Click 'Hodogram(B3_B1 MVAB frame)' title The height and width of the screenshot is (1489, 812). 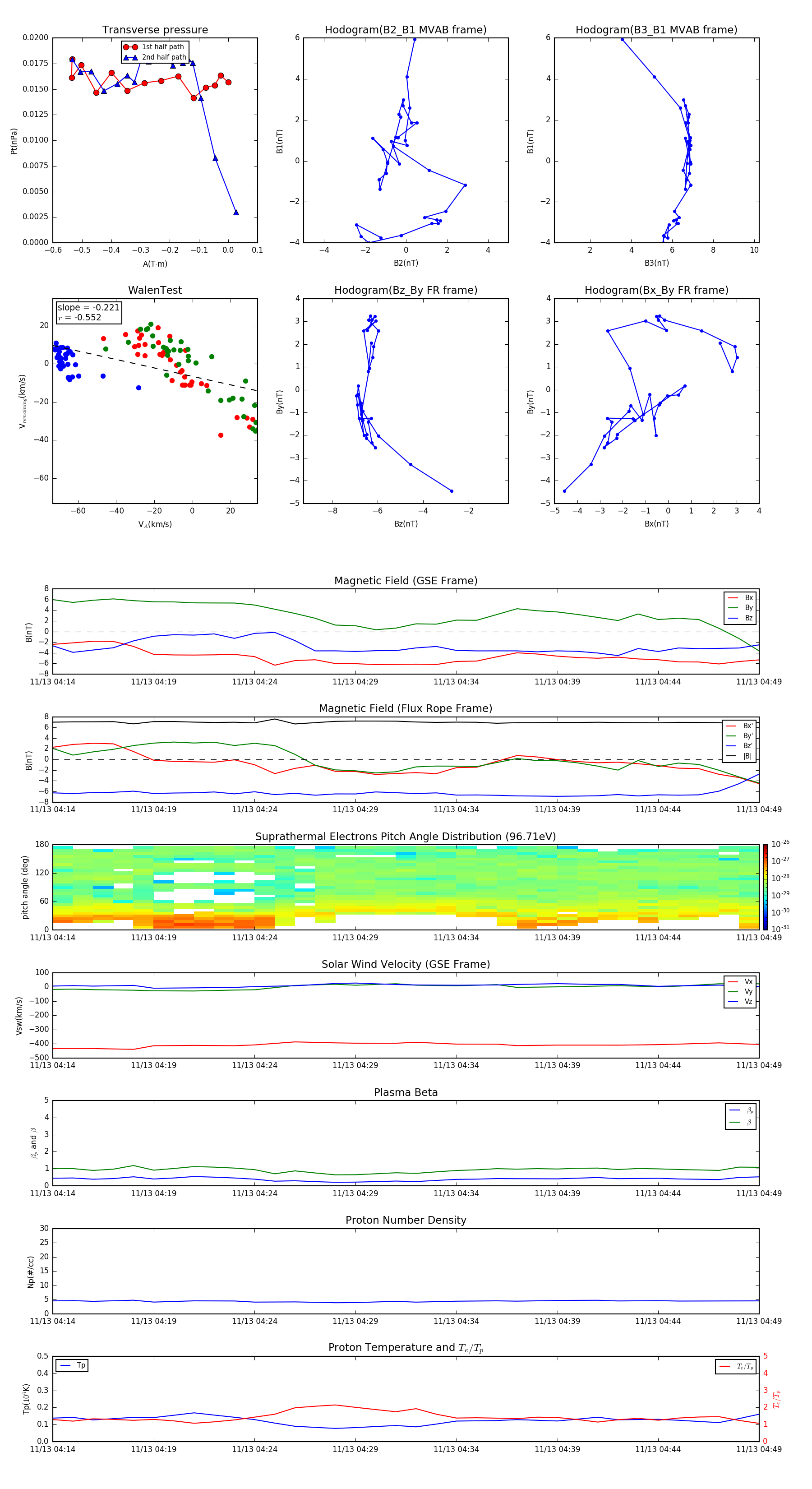coord(656,30)
